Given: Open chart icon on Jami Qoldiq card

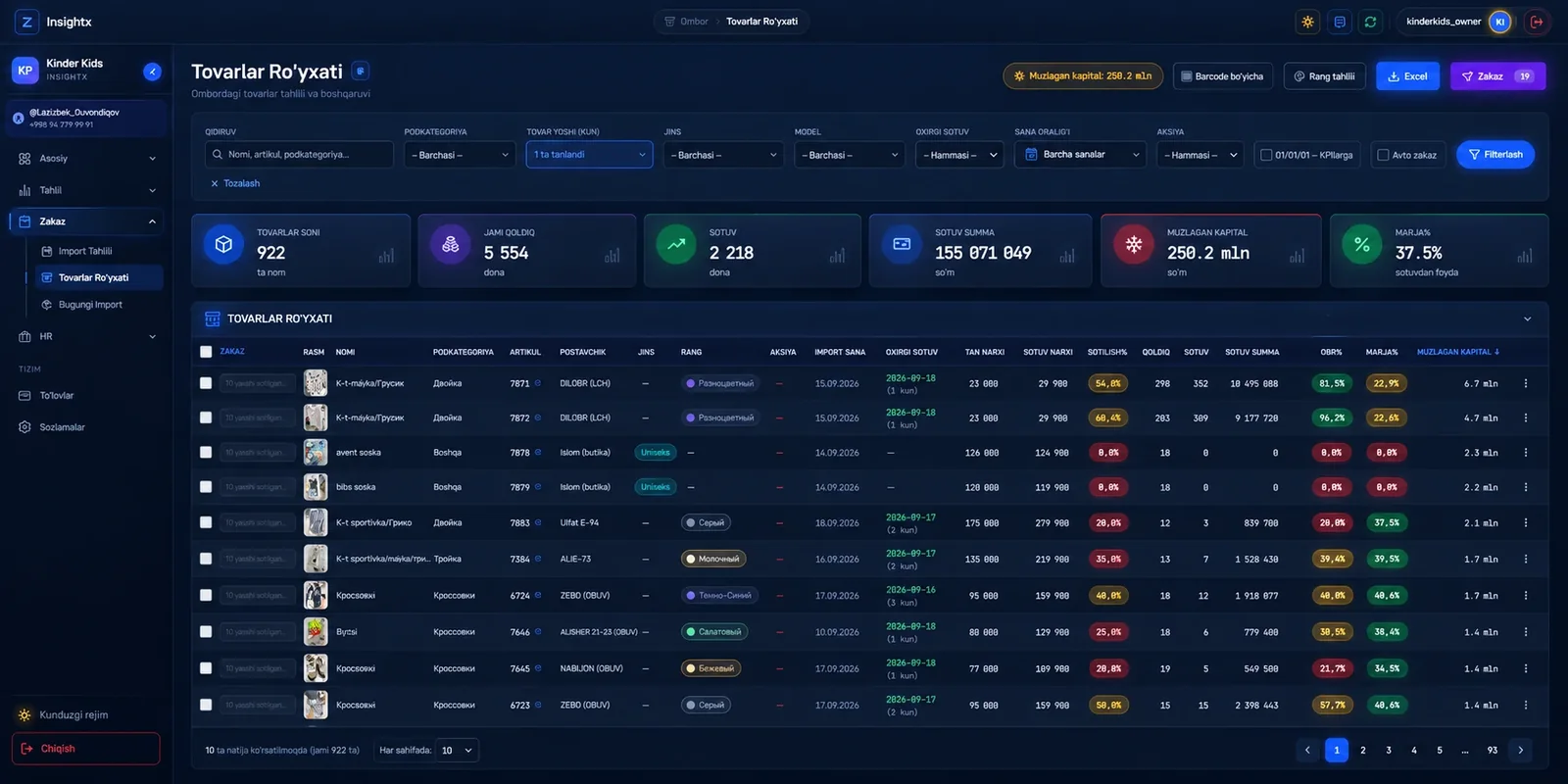Looking at the screenshot, I should click(x=612, y=256).
